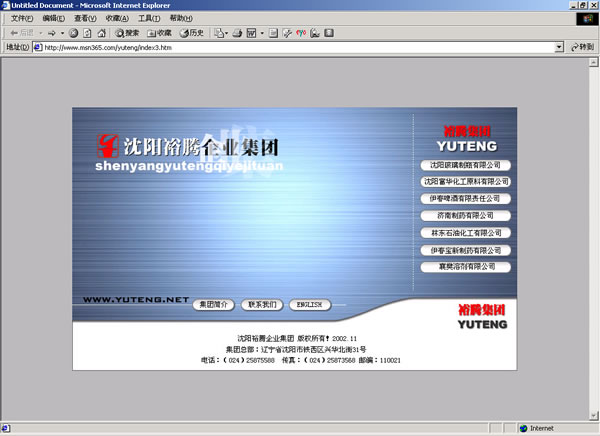The height and width of the screenshot is (436, 600).
Task: Open the 工具(T) menu
Action: click(x=149, y=18)
